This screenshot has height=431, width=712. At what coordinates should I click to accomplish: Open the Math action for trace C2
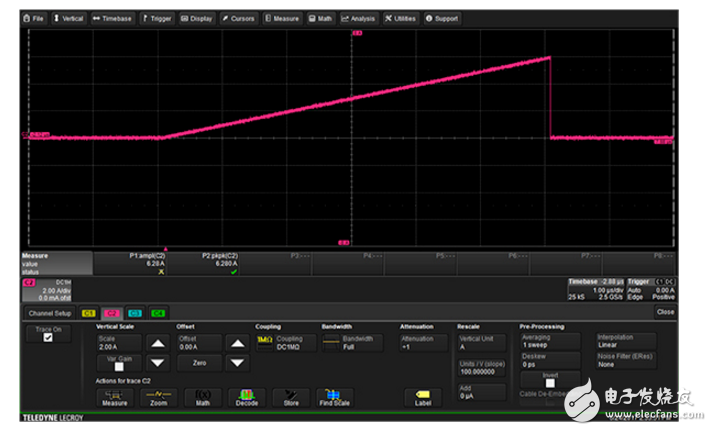pyautogui.click(x=203, y=397)
